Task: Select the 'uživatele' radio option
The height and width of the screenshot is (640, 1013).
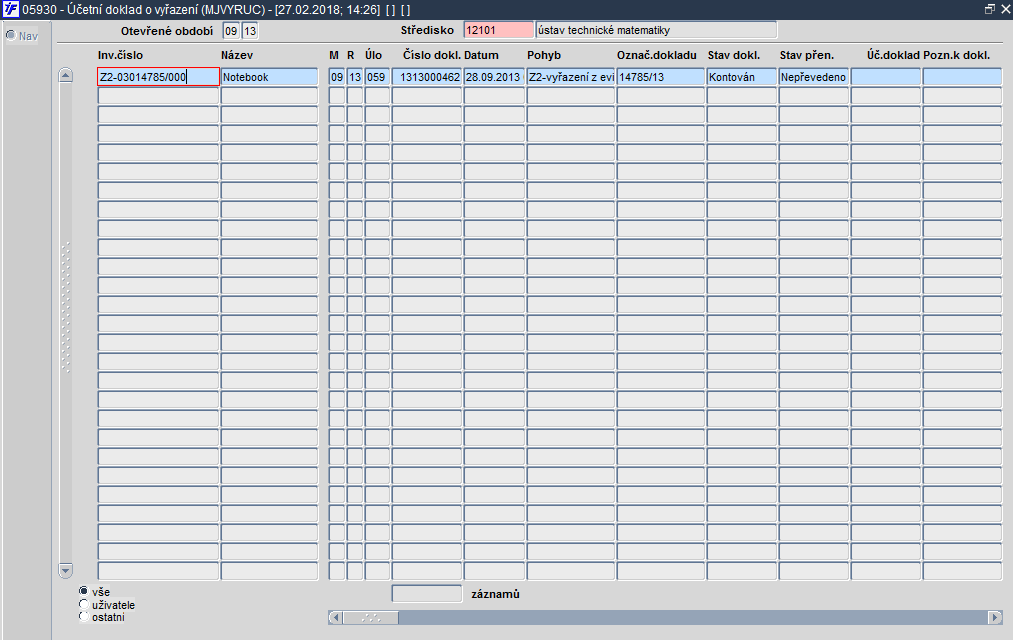Action: coord(83,604)
